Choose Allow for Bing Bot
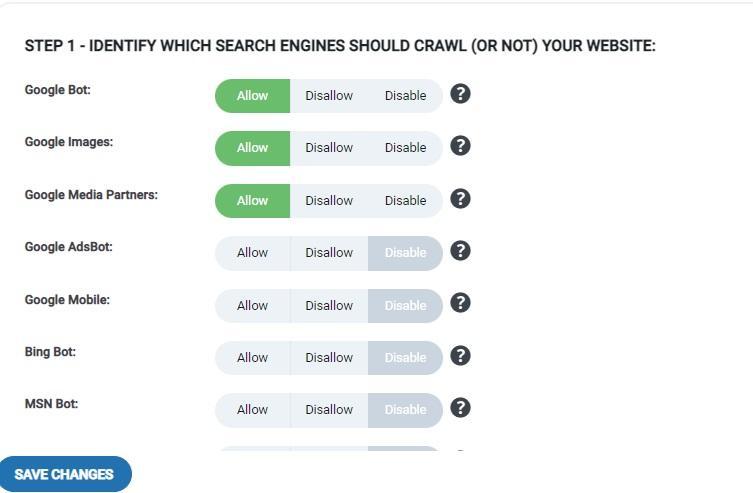The width and height of the screenshot is (753, 493). (x=253, y=358)
